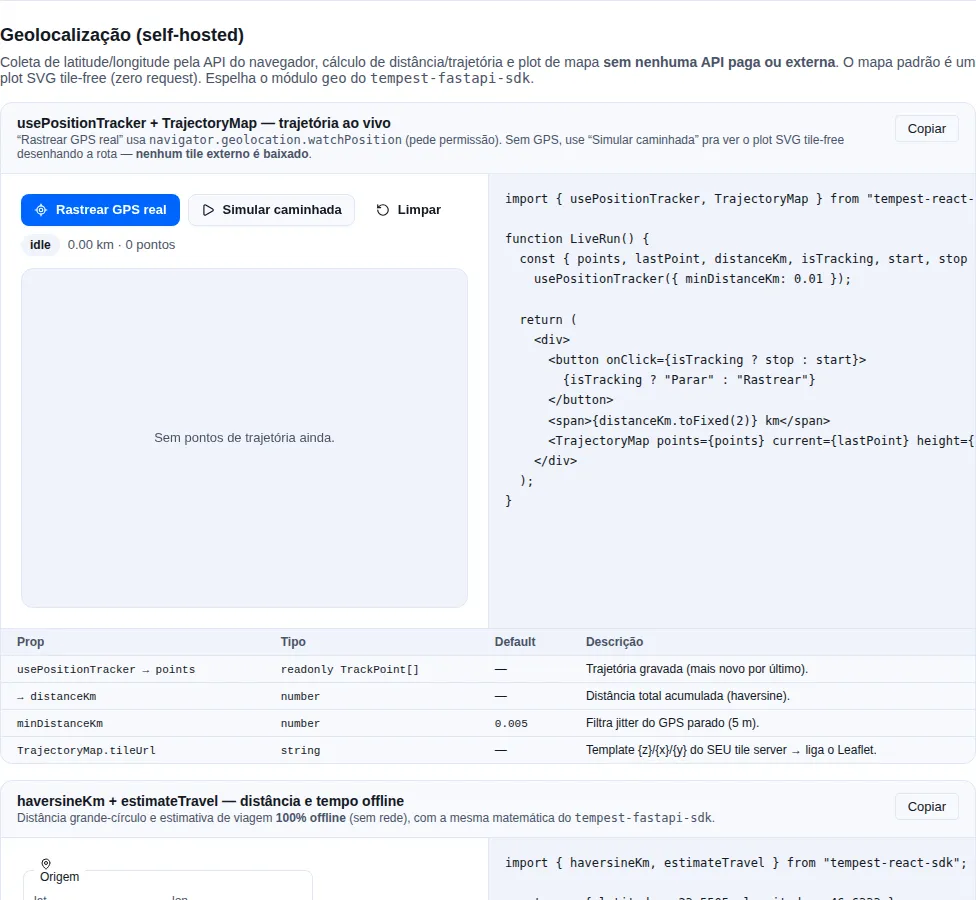
Task: Click the idle status badge
Action: coord(40,245)
